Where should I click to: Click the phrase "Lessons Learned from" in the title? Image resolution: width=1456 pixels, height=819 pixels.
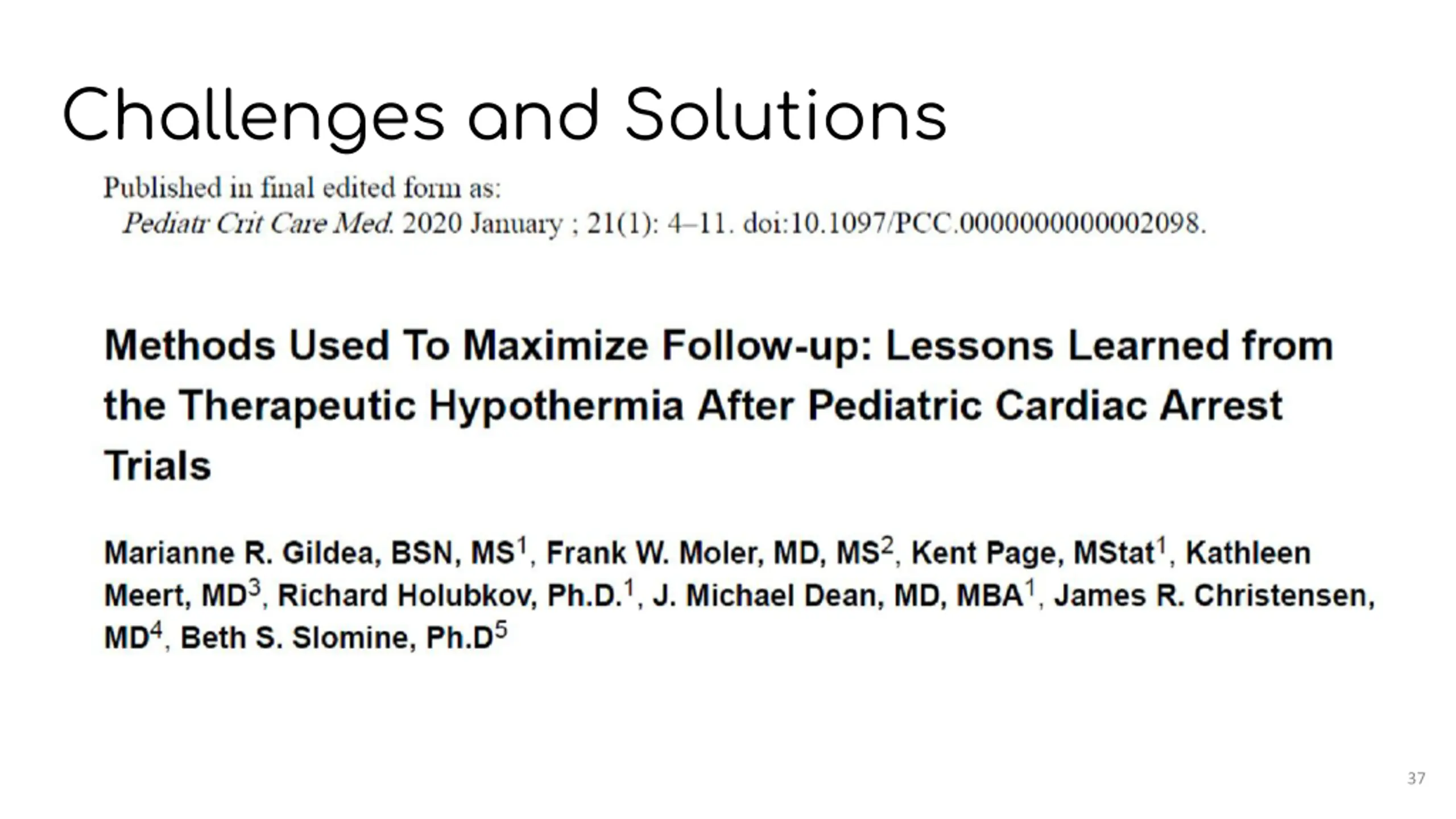[1110, 346]
